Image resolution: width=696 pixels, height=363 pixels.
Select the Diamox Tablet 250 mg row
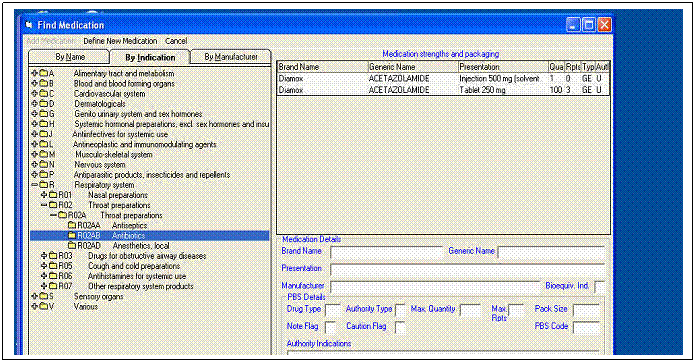[443, 90]
